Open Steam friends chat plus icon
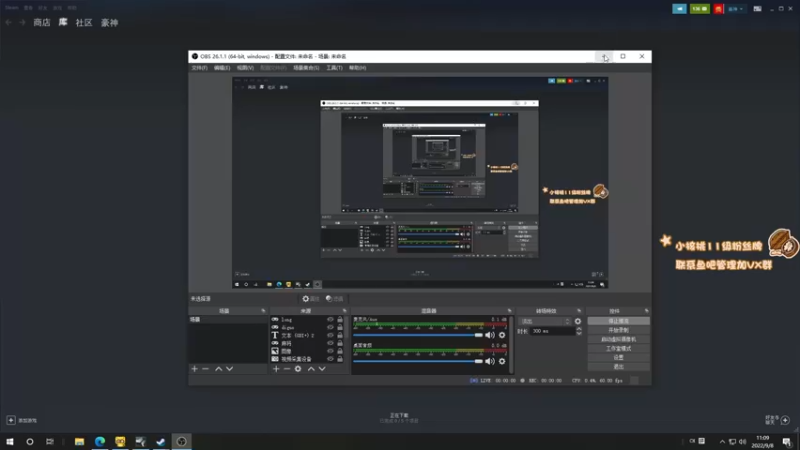The height and width of the screenshot is (450, 800). [785, 420]
